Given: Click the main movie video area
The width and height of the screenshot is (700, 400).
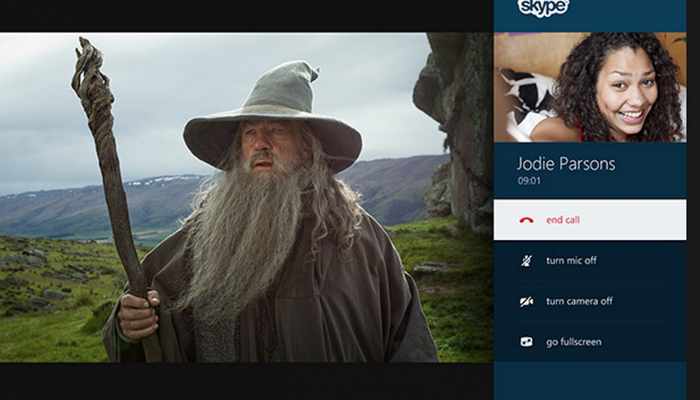Looking at the screenshot, I should tap(246, 197).
